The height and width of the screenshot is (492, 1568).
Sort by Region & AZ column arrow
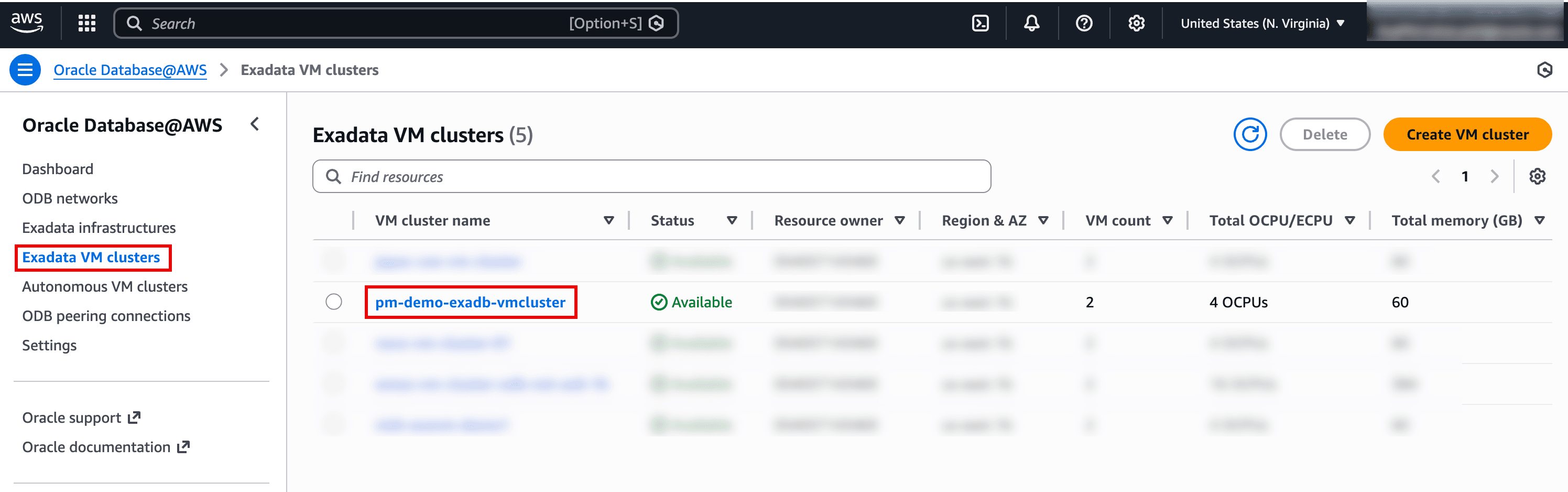pyautogui.click(x=1043, y=220)
